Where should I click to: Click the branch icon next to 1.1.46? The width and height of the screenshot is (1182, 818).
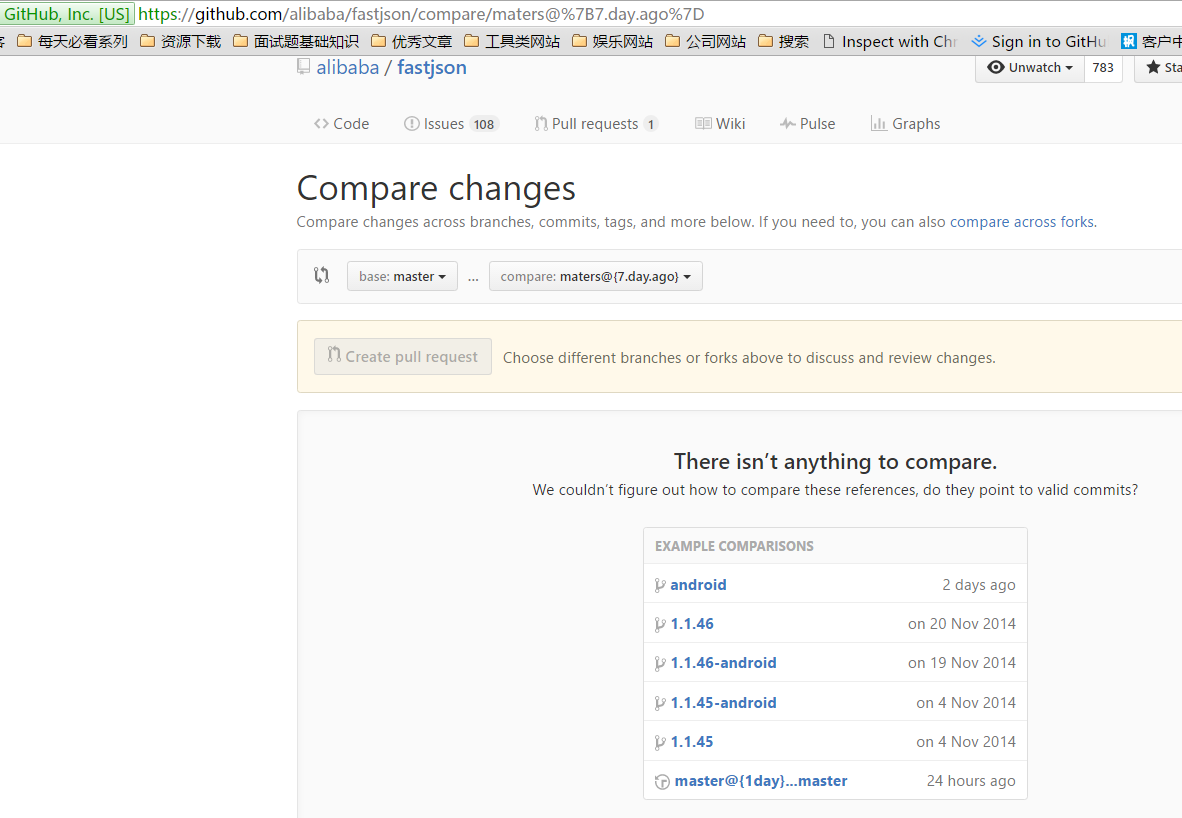(x=660, y=624)
